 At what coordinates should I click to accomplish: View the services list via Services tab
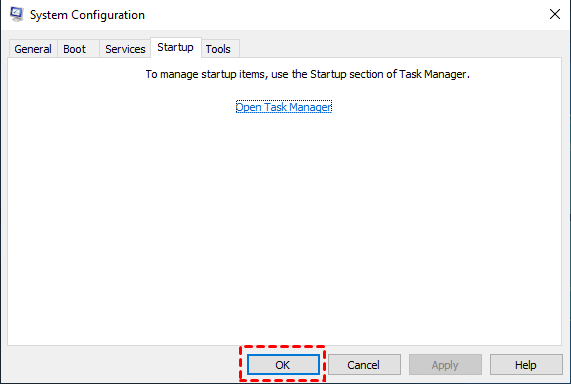(x=125, y=49)
